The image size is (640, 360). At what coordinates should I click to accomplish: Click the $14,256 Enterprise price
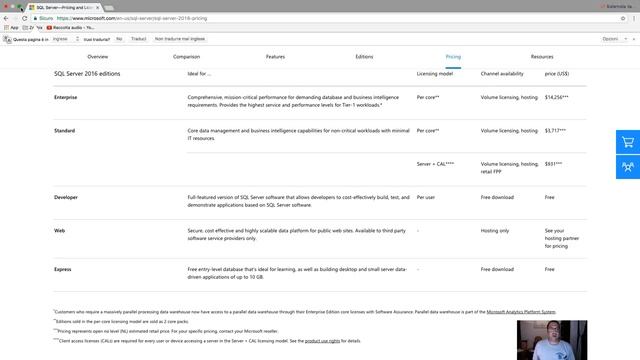556,98
